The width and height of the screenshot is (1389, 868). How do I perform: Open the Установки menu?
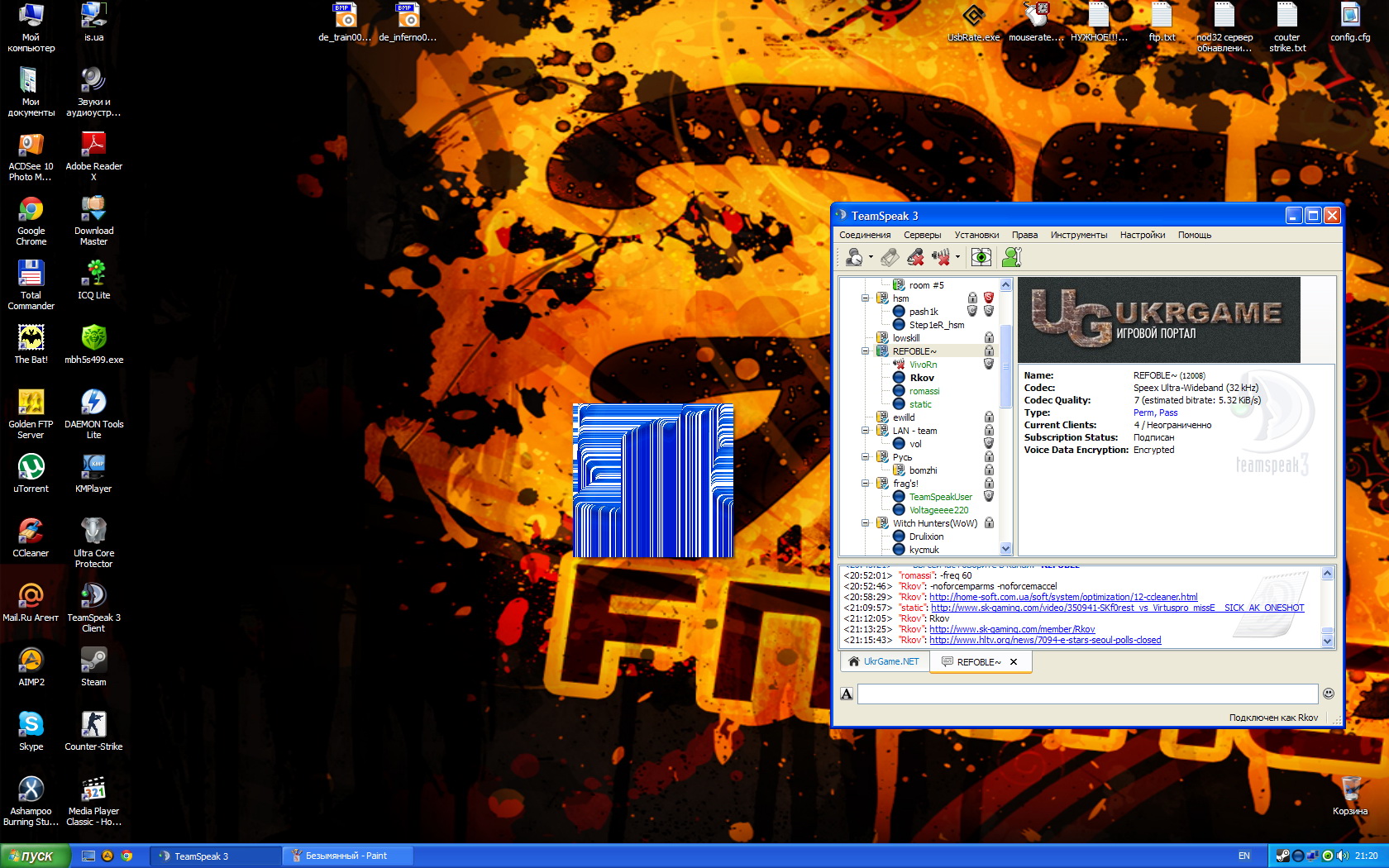[x=976, y=235]
